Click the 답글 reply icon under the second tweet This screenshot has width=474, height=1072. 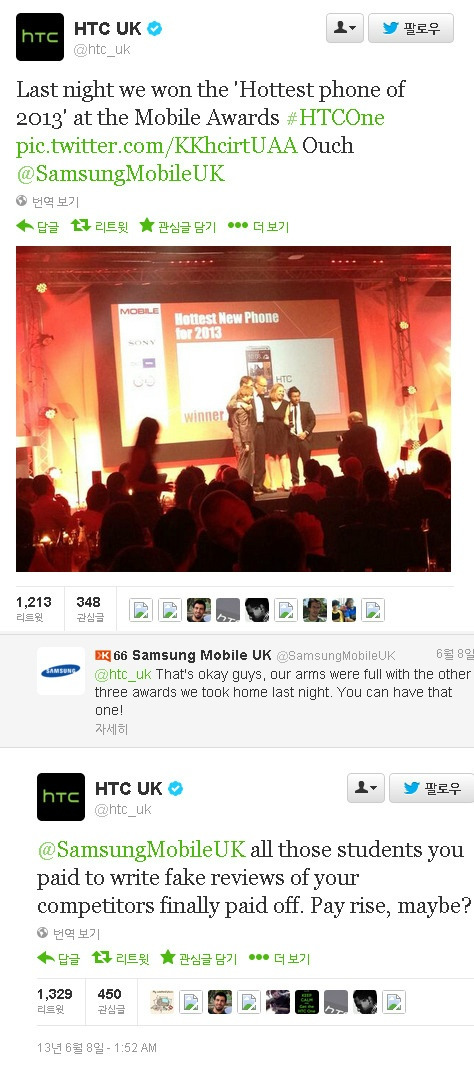pyautogui.click(x=46, y=957)
